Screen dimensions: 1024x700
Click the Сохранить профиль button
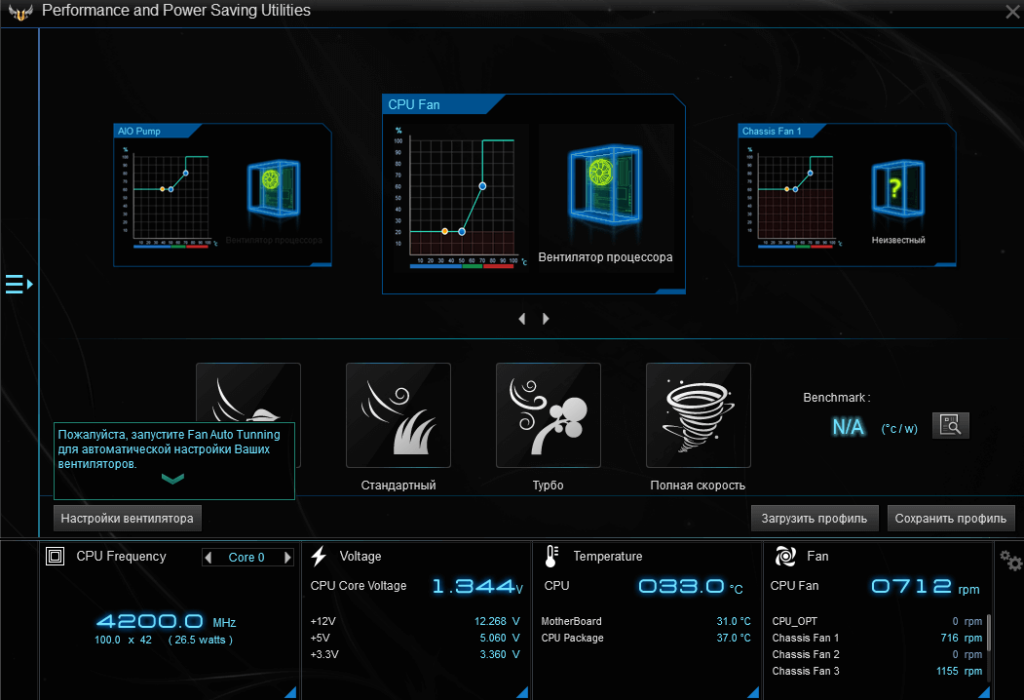click(x=951, y=518)
